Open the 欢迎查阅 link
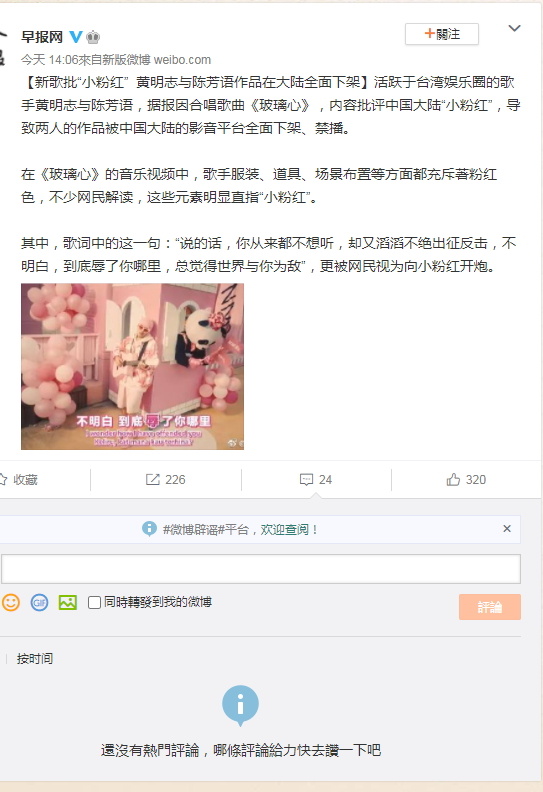This screenshot has width=543, height=792. [x=284, y=529]
